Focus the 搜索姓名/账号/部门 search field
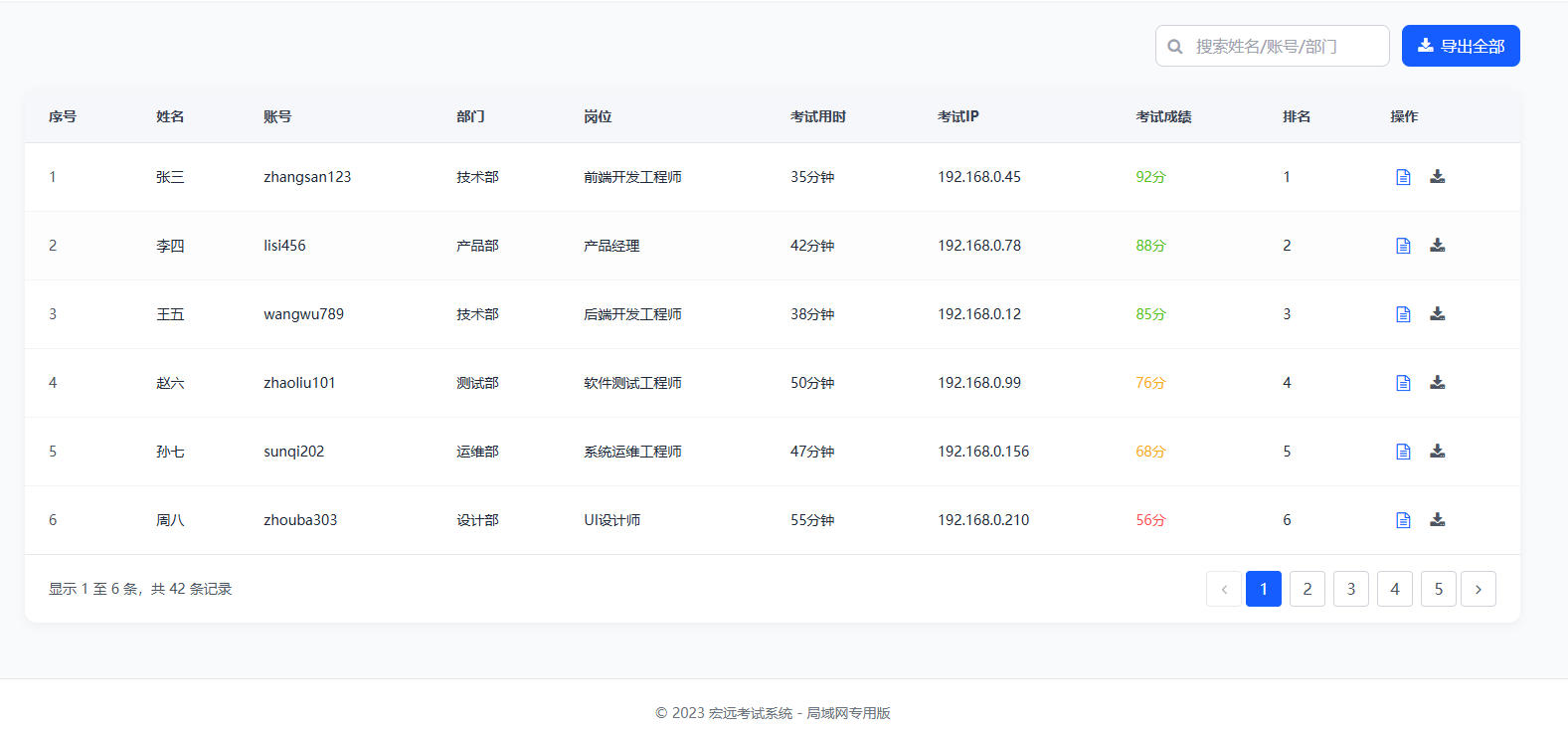 [1283, 46]
